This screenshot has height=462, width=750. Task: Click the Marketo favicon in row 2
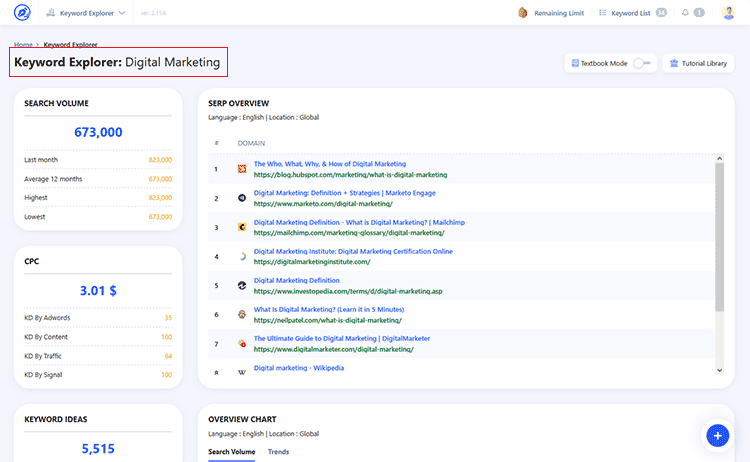coord(242,198)
